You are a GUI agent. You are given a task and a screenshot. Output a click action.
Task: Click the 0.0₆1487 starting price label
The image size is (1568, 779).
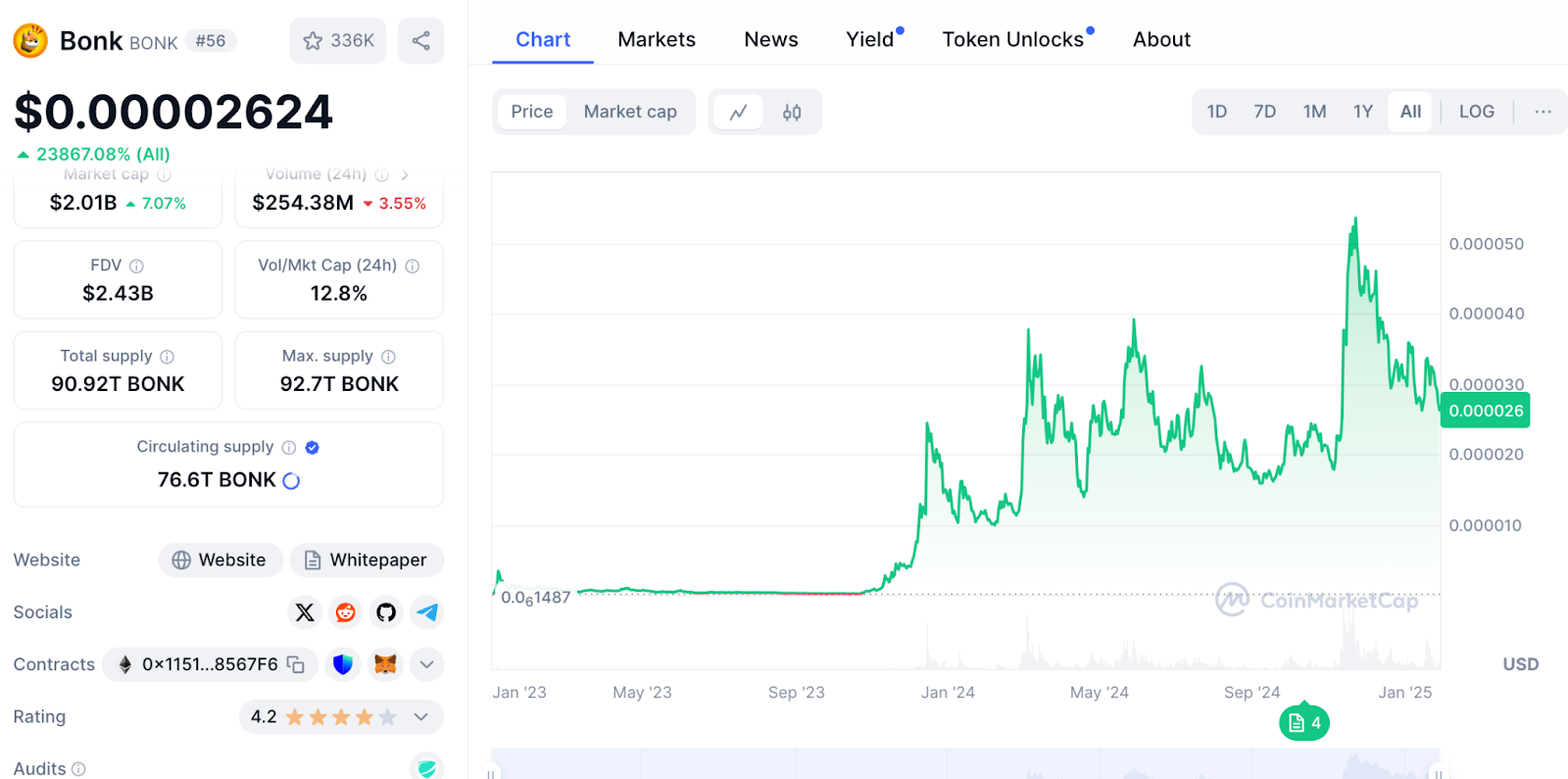coord(535,598)
